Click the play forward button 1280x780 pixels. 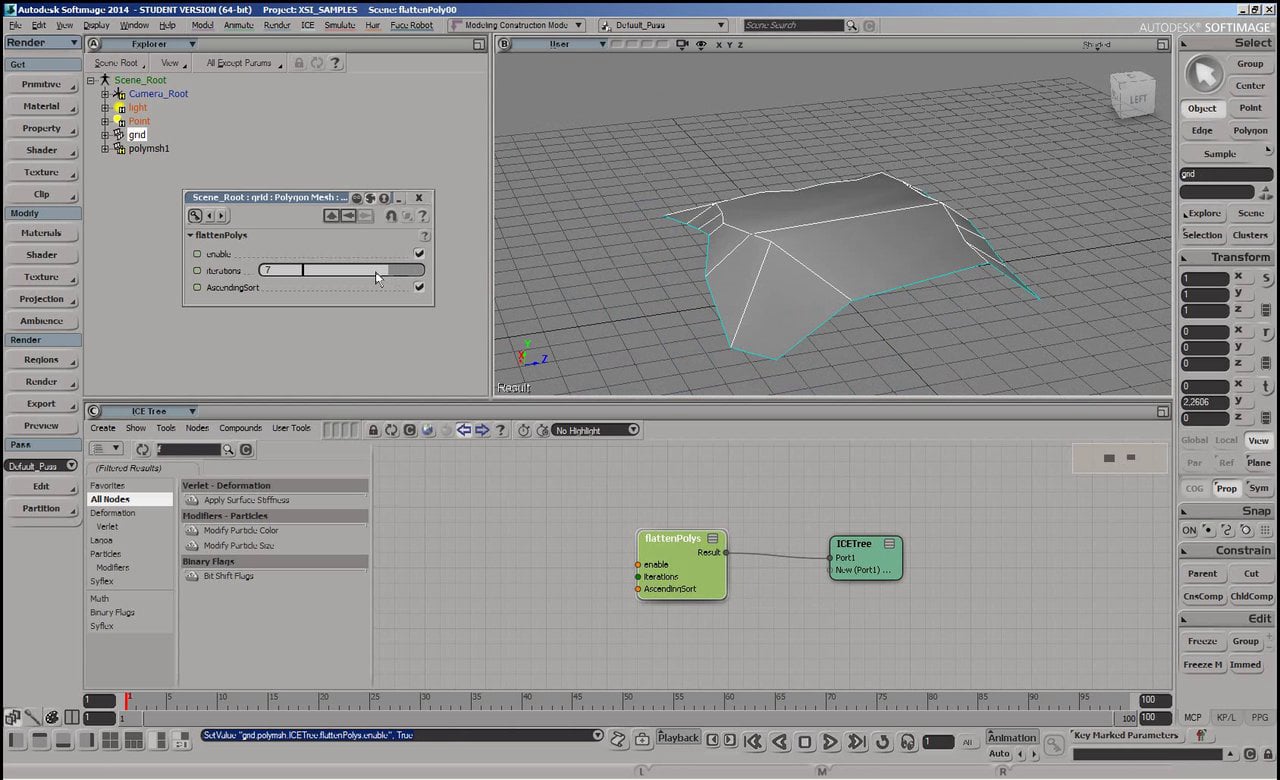click(830, 742)
